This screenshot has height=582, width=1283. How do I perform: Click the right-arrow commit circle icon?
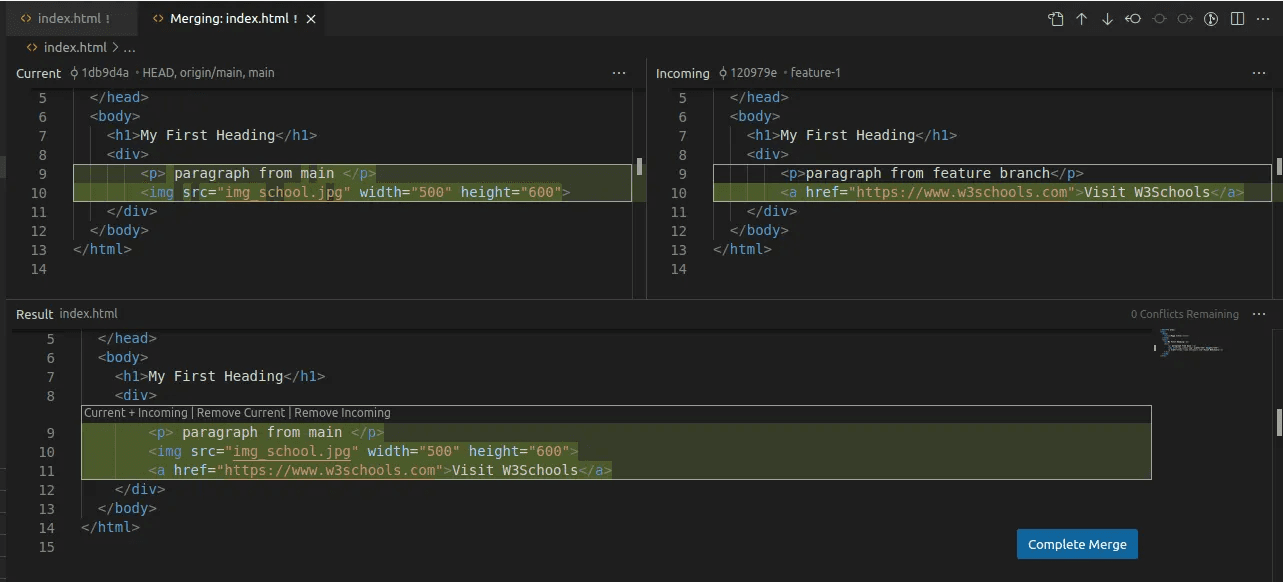point(1185,19)
